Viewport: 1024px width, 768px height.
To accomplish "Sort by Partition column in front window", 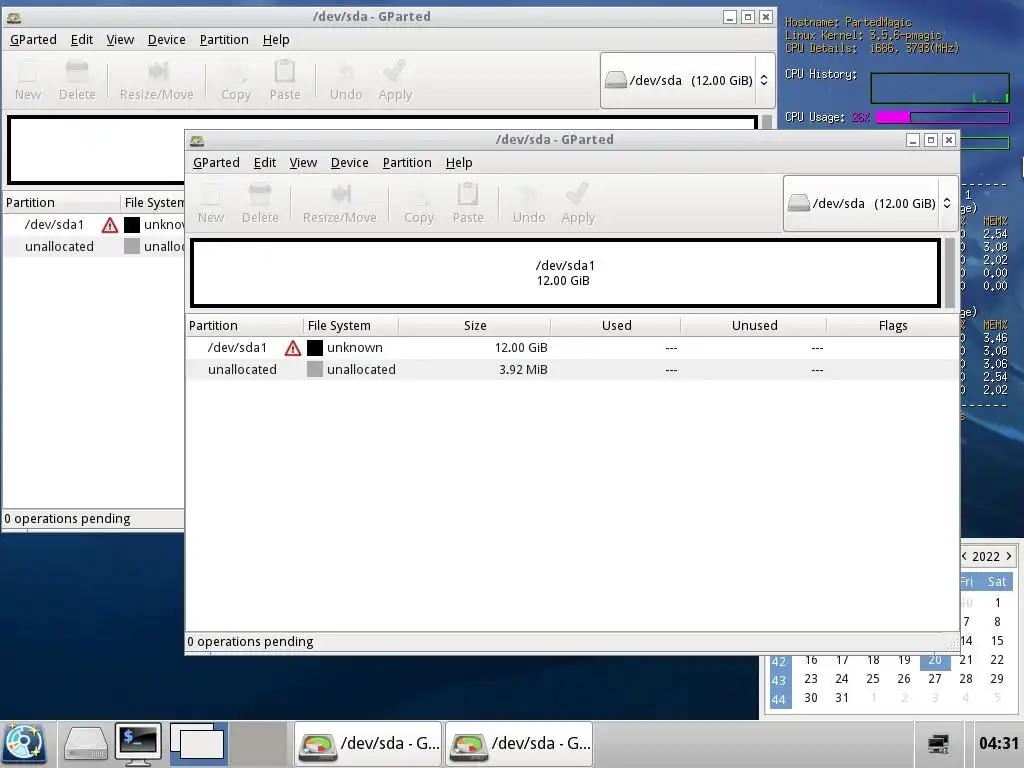I will tap(245, 325).
